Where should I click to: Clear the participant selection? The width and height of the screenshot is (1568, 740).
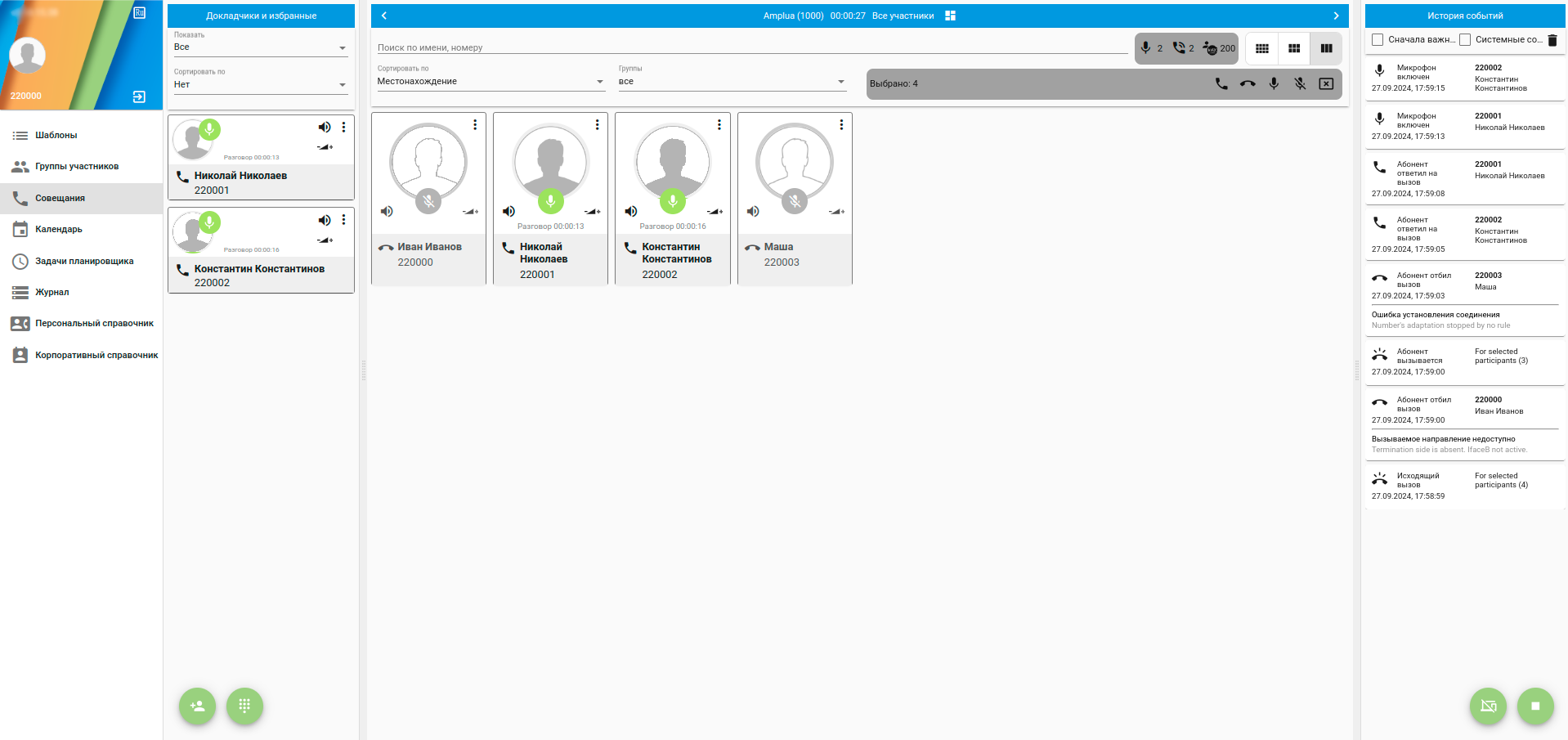(1326, 83)
